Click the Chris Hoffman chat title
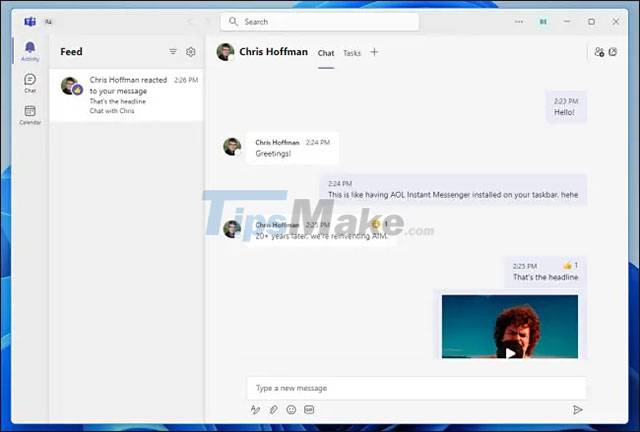The image size is (640, 432). [273, 51]
